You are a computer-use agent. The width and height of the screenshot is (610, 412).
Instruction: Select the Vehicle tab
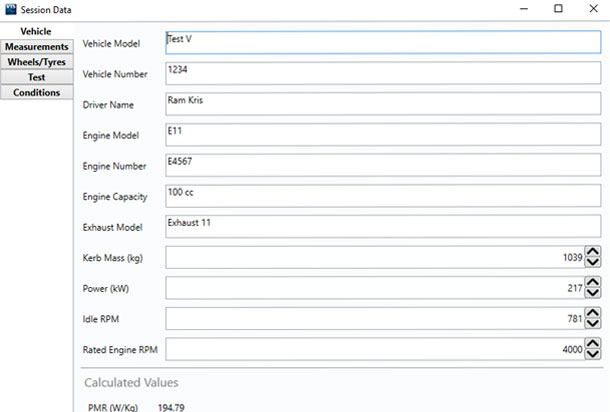tap(36, 32)
